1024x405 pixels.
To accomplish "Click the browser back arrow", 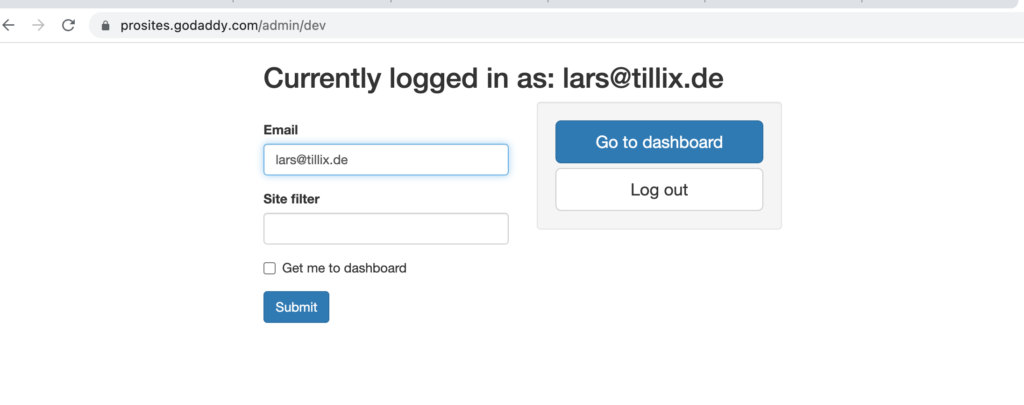I will pyautogui.click(x=9, y=26).
